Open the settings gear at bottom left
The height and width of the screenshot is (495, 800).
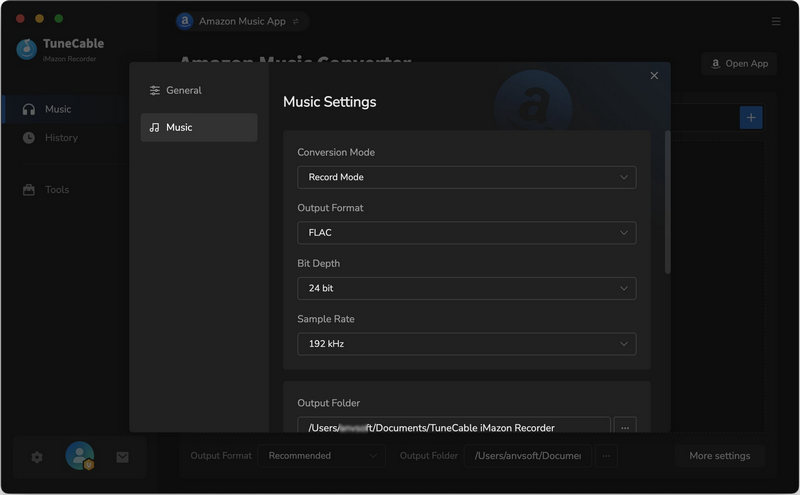[x=37, y=457]
